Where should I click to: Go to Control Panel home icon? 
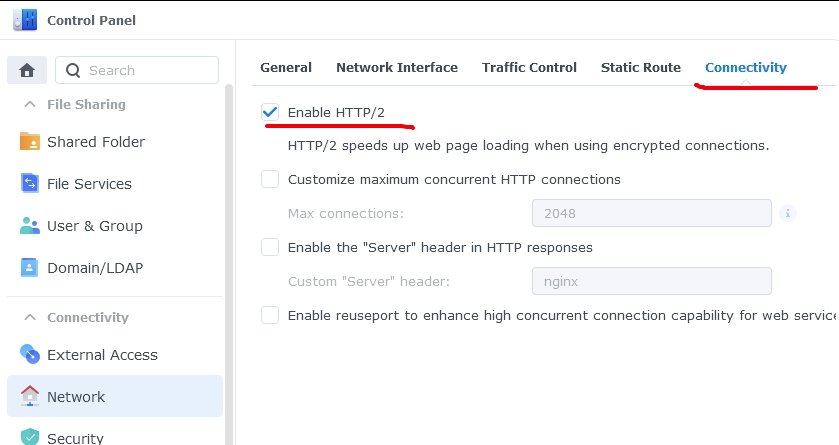[x=27, y=70]
